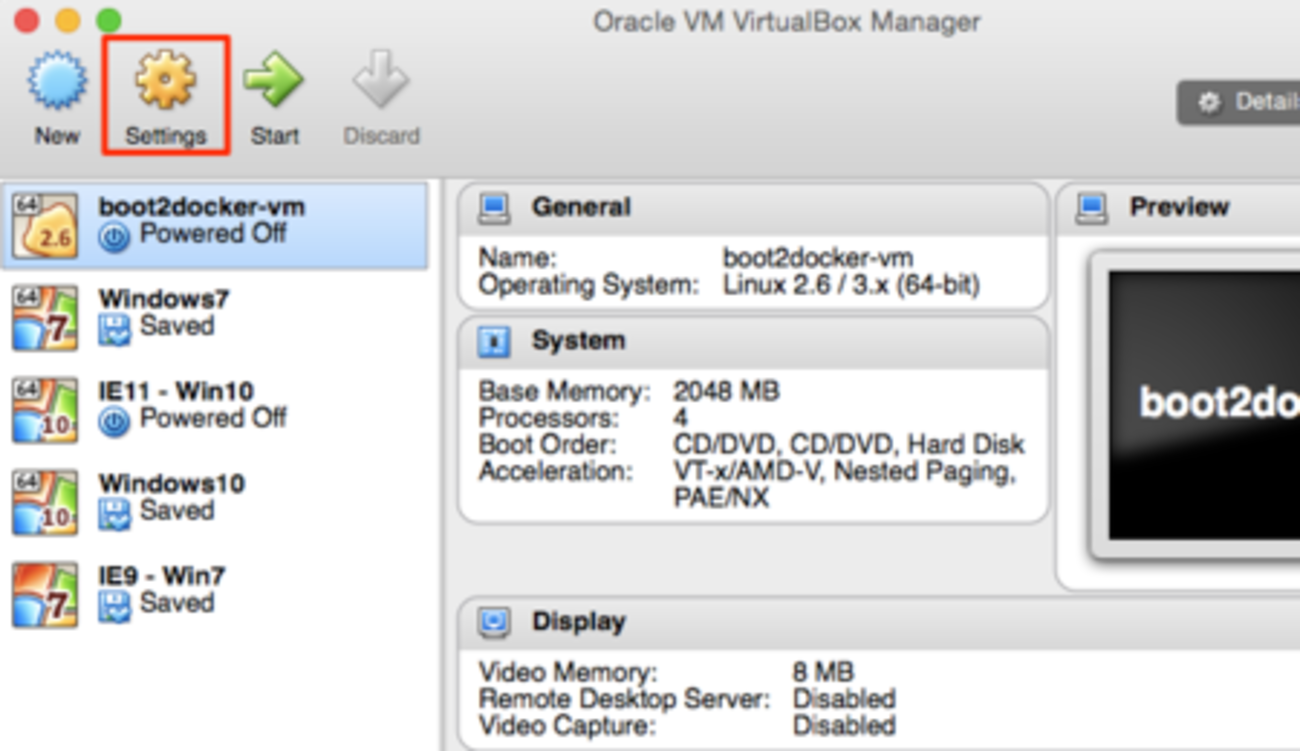Click the red close window button

point(26,20)
